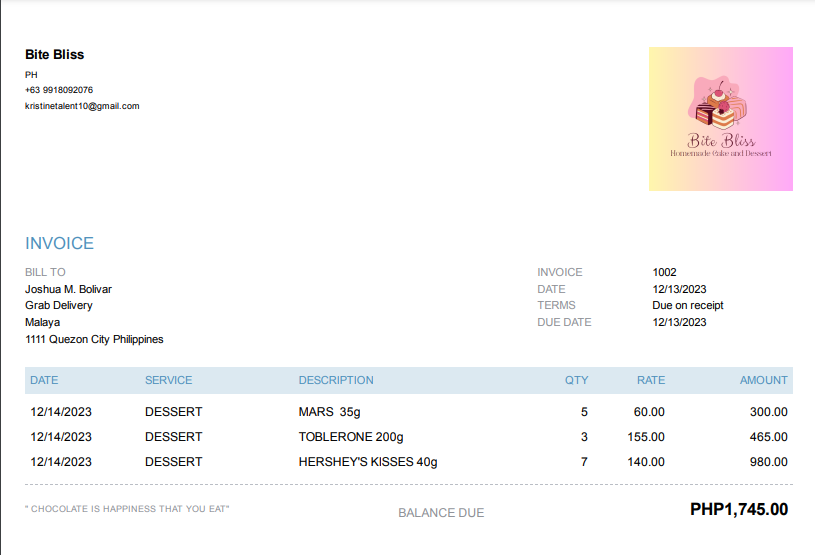Click the BALANCE DUE label
This screenshot has width=815, height=555.
(441, 513)
